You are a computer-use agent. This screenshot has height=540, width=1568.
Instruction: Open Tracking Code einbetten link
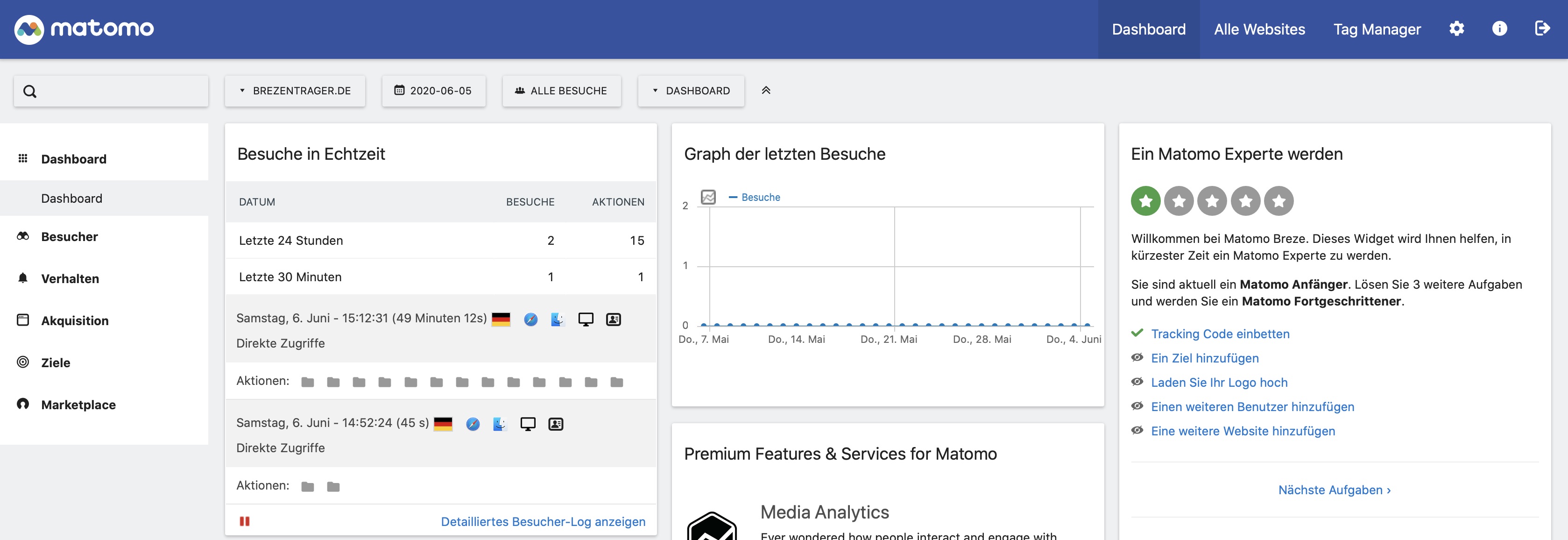click(1220, 334)
